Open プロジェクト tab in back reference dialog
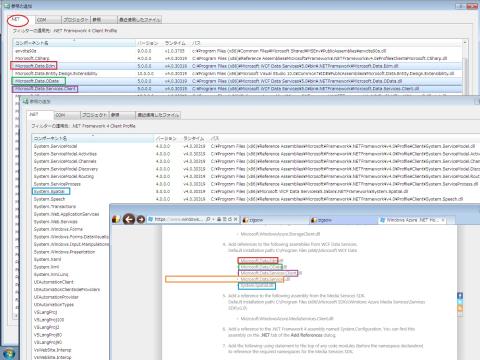 (x=76, y=20)
